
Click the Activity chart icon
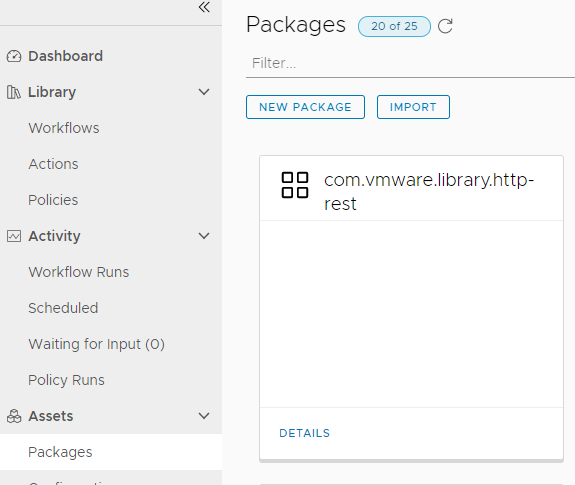point(14,236)
